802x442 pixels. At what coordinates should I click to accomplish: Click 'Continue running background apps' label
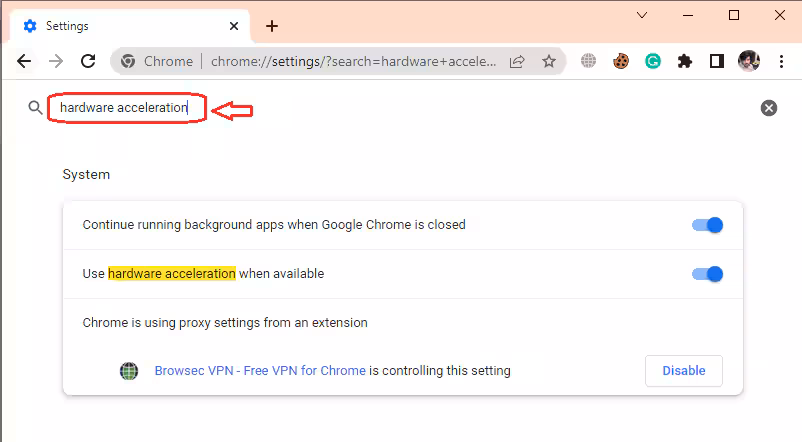(274, 225)
